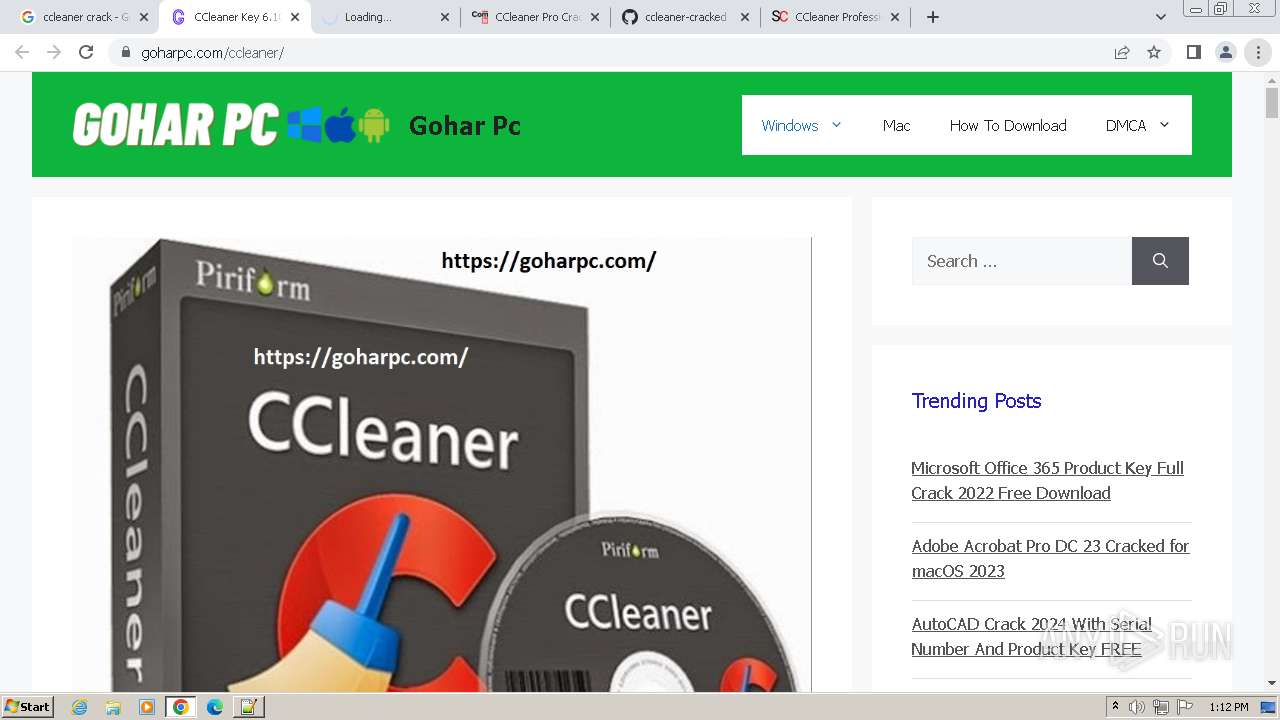Click the CCleaner box featured image
The height and width of the screenshot is (720, 1280).
tap(441, 464)
